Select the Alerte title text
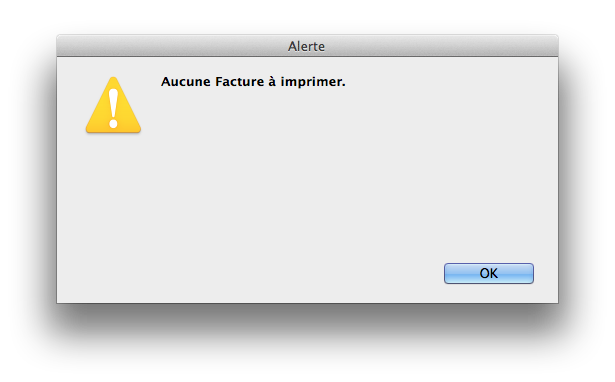This screenshot has height=382, width=615. tap(306, 46)
